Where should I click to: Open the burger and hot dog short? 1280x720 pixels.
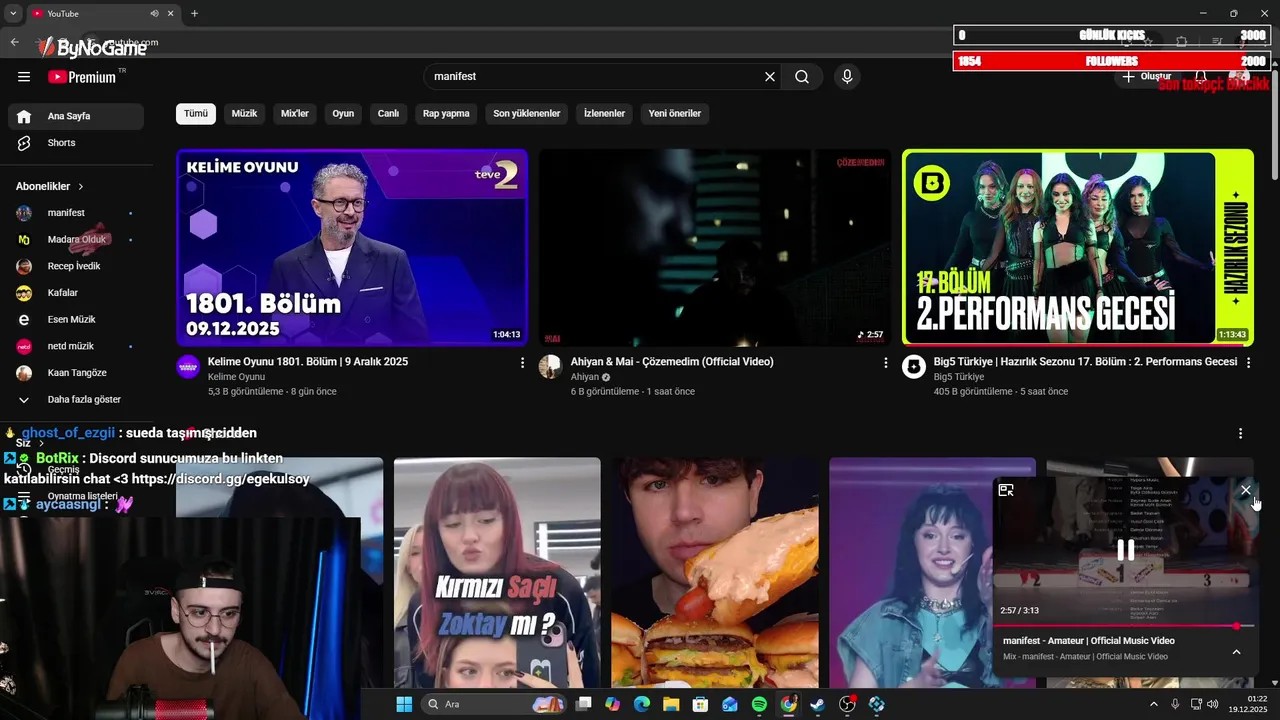coord(715,573)
